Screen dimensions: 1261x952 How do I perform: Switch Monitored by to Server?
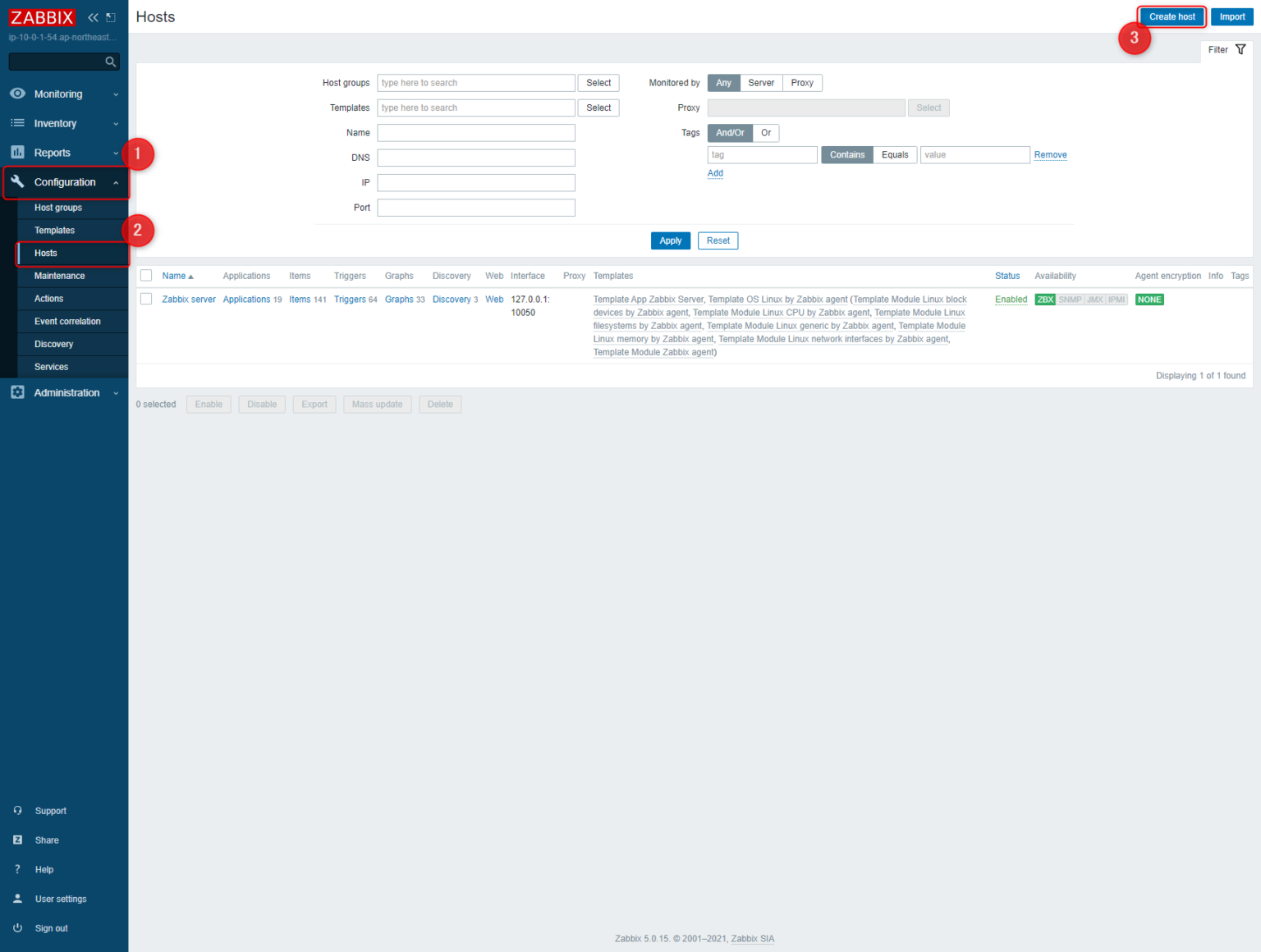coord(760,82)
